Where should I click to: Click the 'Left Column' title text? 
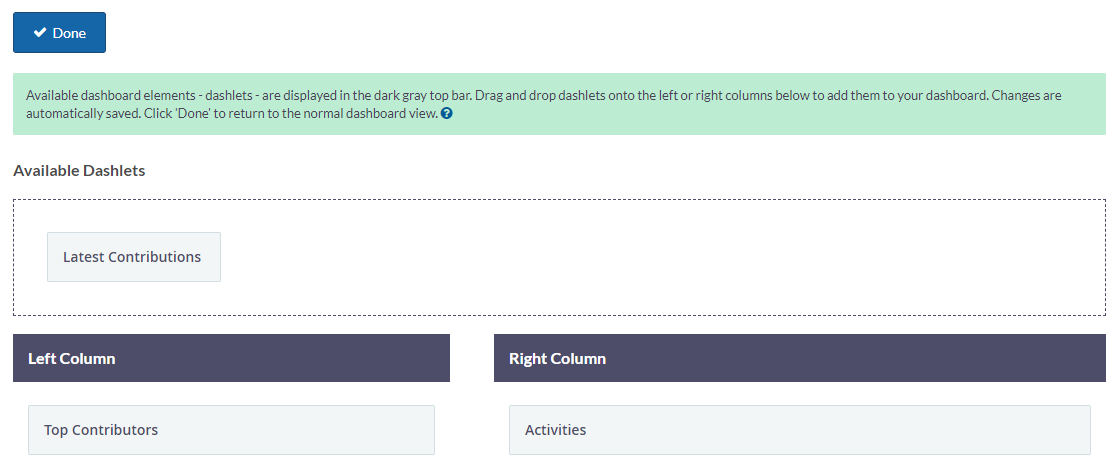71,359
